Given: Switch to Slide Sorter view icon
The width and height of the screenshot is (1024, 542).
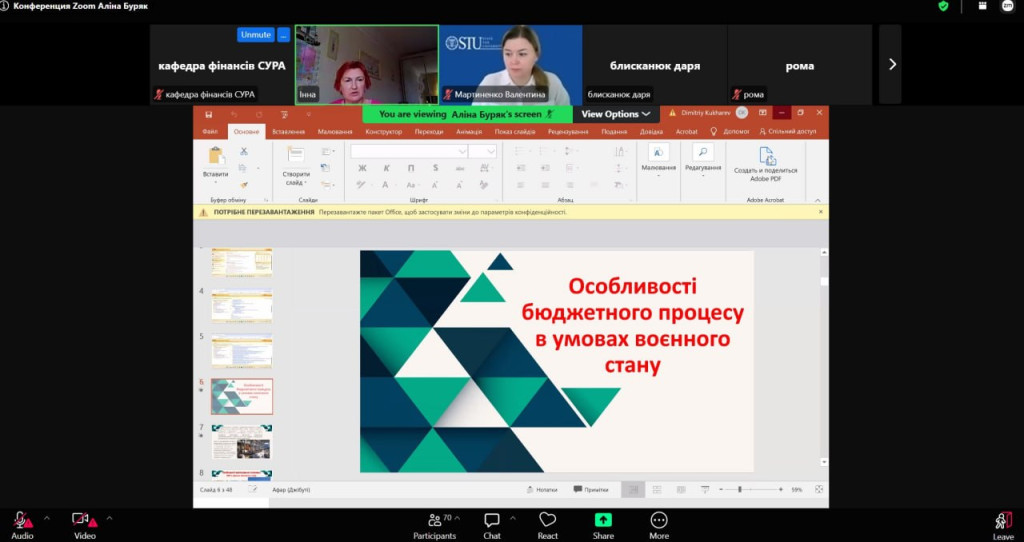Looking at the screenshot, I should click(657, 489).
